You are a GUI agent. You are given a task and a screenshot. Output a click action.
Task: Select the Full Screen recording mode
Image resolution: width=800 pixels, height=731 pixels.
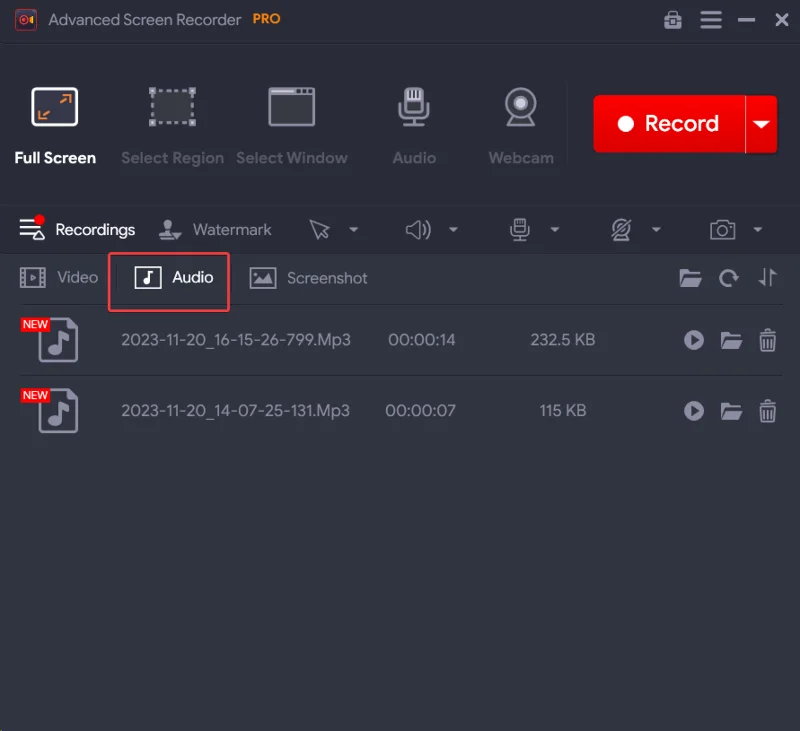54,118
